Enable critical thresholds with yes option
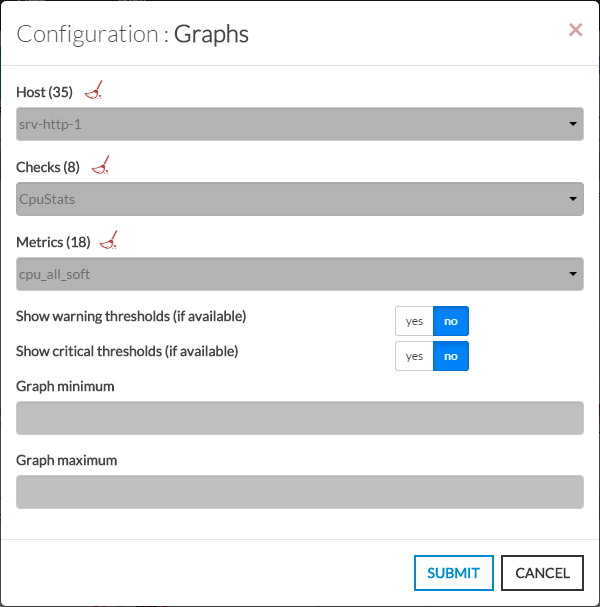 414,356
